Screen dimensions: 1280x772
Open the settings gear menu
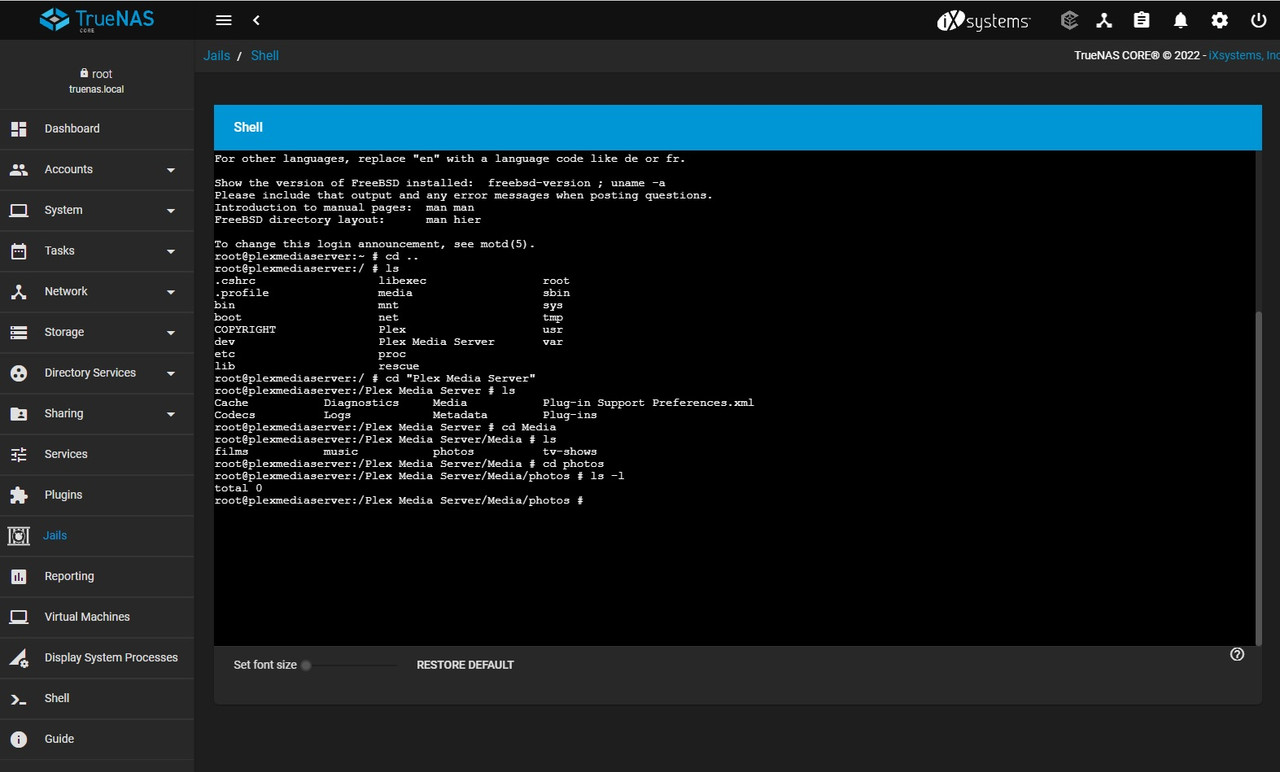pos(1219,20)
